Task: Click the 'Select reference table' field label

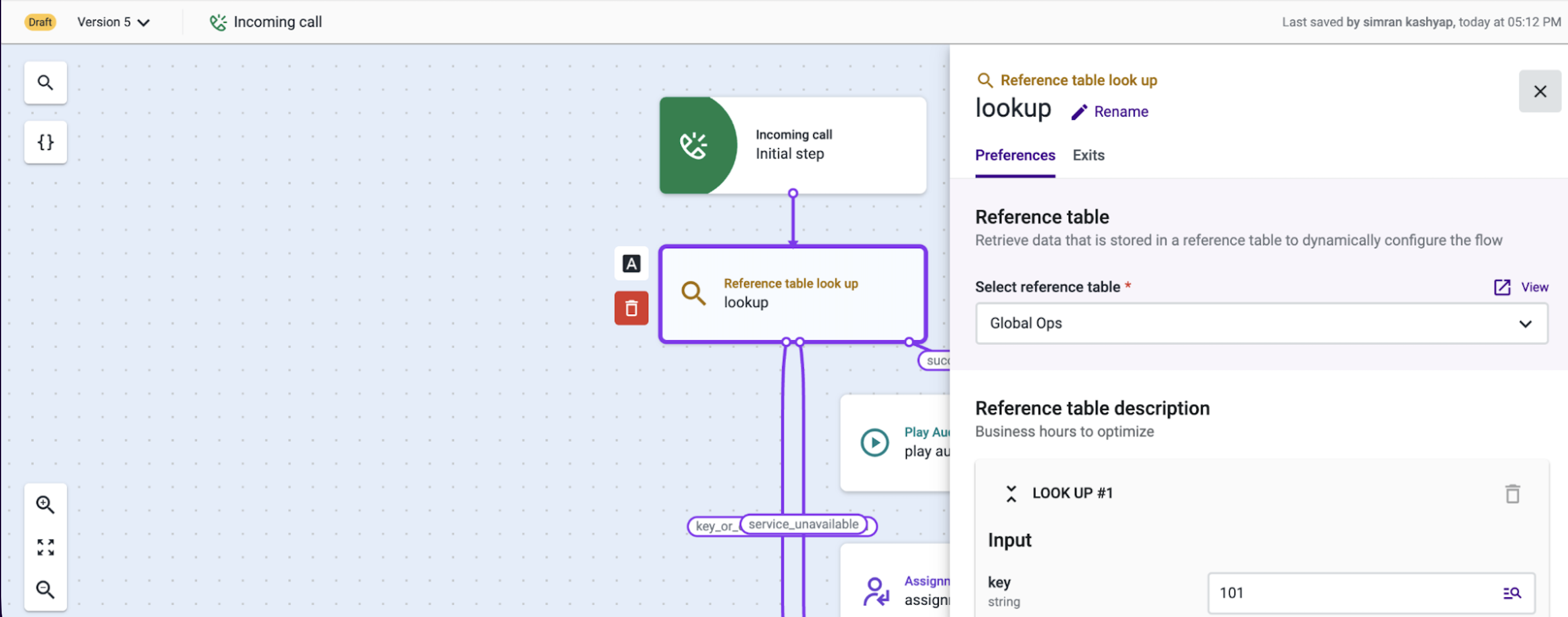Action: pyautogui.click(x=1047, y=288)
